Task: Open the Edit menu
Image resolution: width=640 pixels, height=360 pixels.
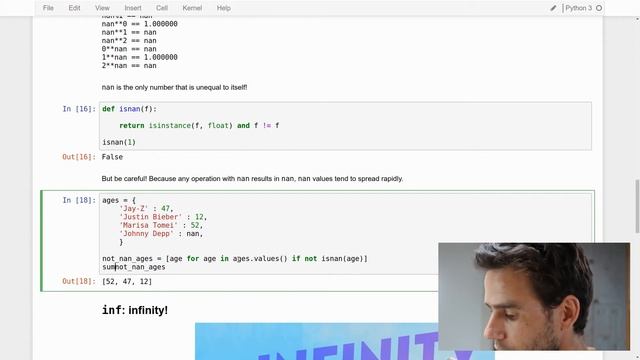Action: tap(74, 8)
